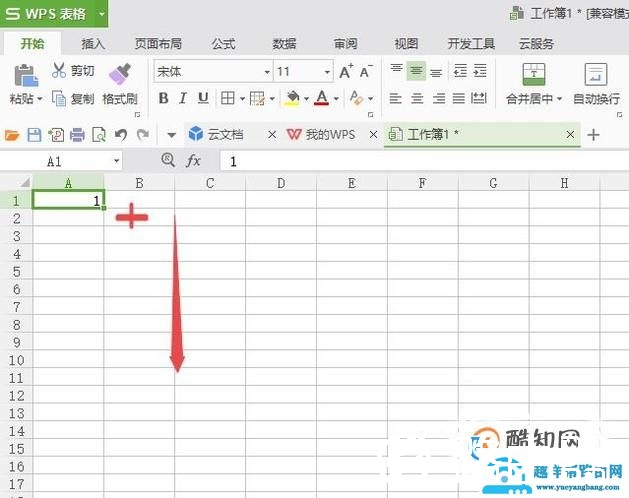Open 云文档 document tab
629x498 pixels.
click(x=225, y=134)
